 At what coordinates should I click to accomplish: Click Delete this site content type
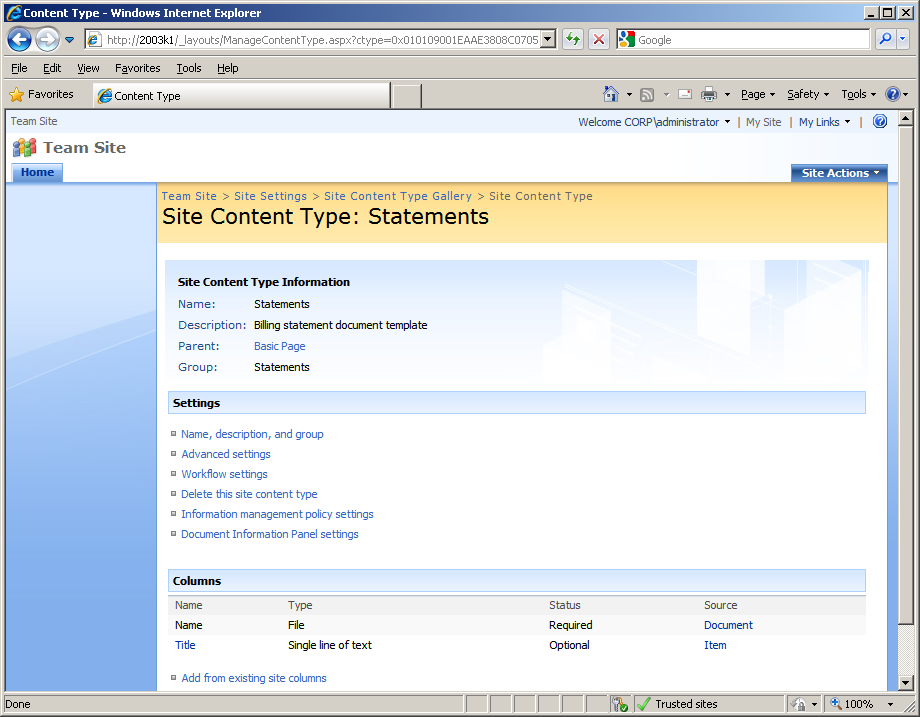tap(249, 494)
